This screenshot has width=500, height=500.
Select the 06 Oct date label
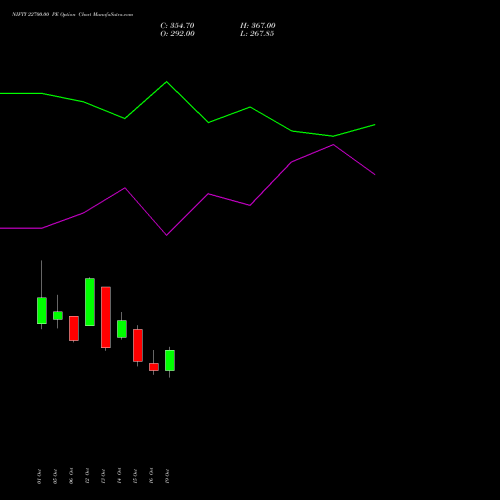coord(71,476)
